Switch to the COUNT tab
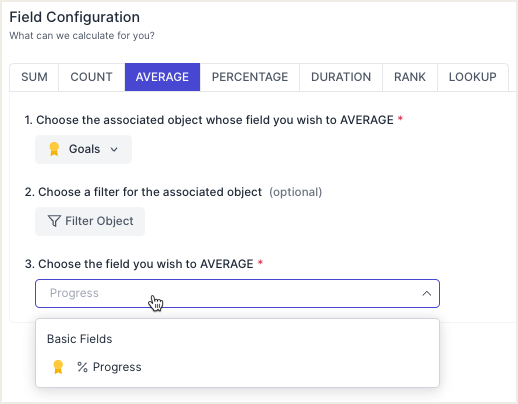The height and width of the screenshot is (404, 518). (92, 77)
